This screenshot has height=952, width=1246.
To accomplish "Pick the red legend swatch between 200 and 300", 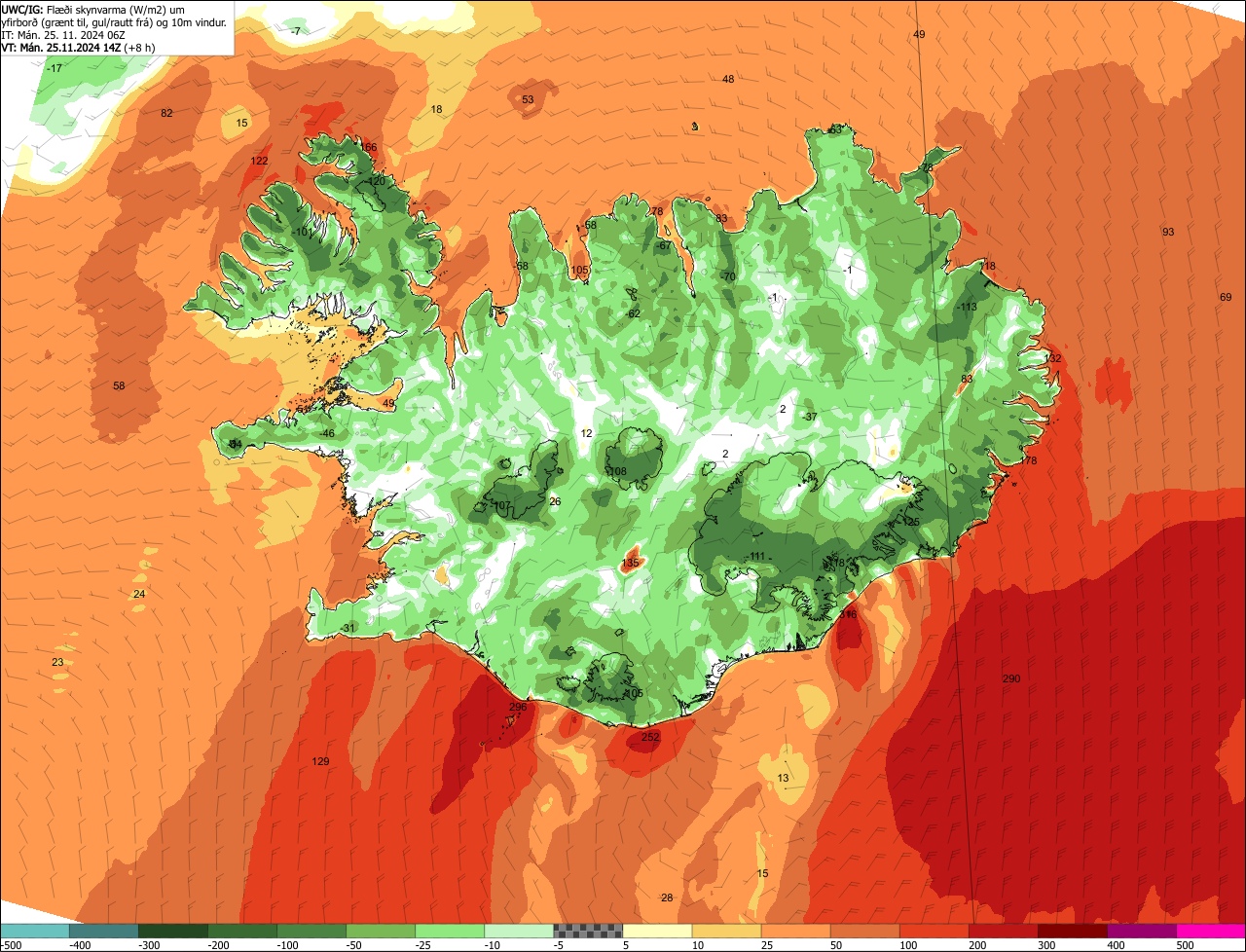I will click(1003, 930).
